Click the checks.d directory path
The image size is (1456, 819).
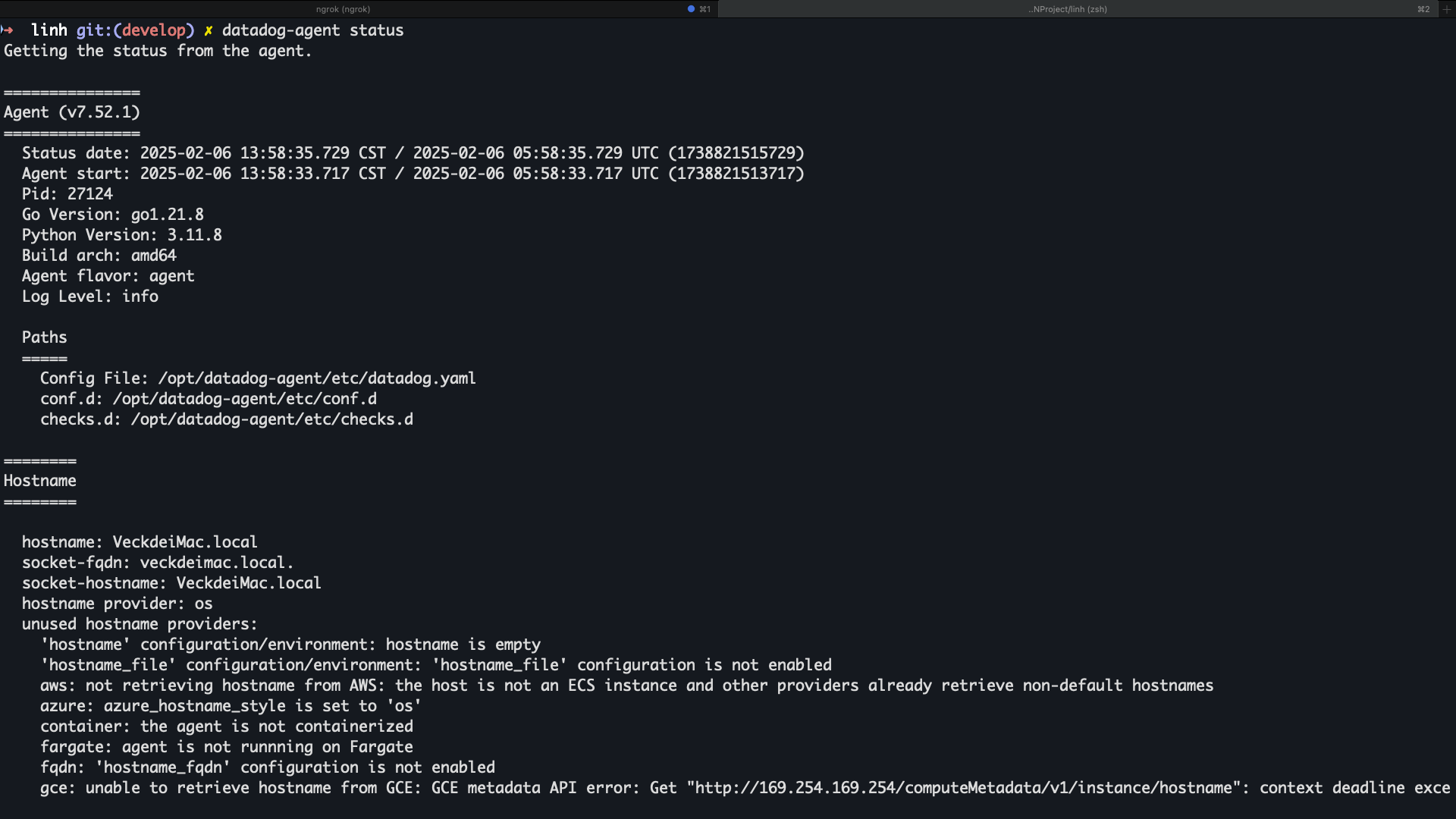(271, 419)
